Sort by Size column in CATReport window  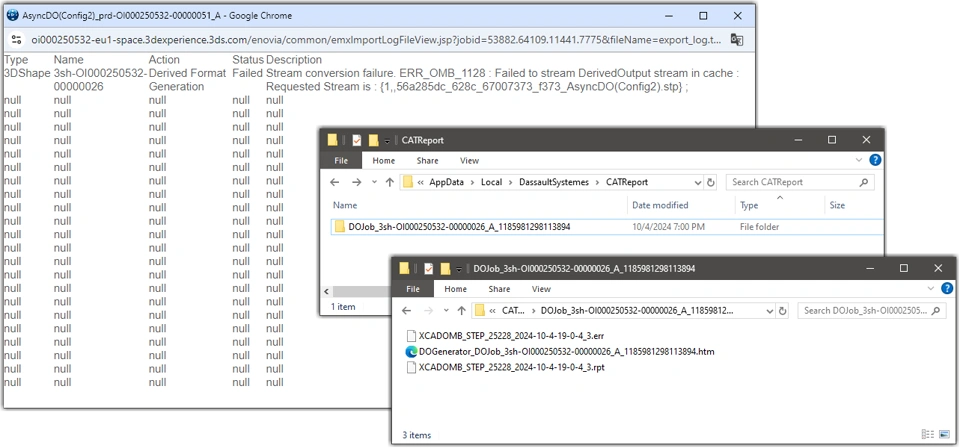coord(837,206)
